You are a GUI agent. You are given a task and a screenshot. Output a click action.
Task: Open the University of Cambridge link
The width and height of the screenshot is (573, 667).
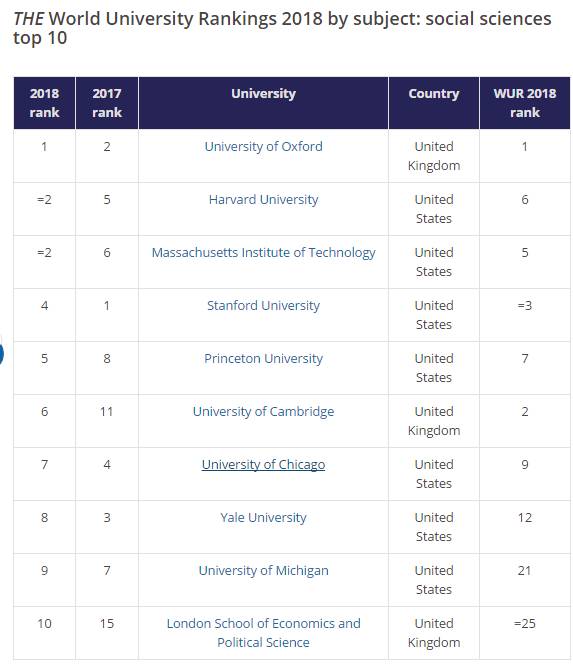pos(263,412)
